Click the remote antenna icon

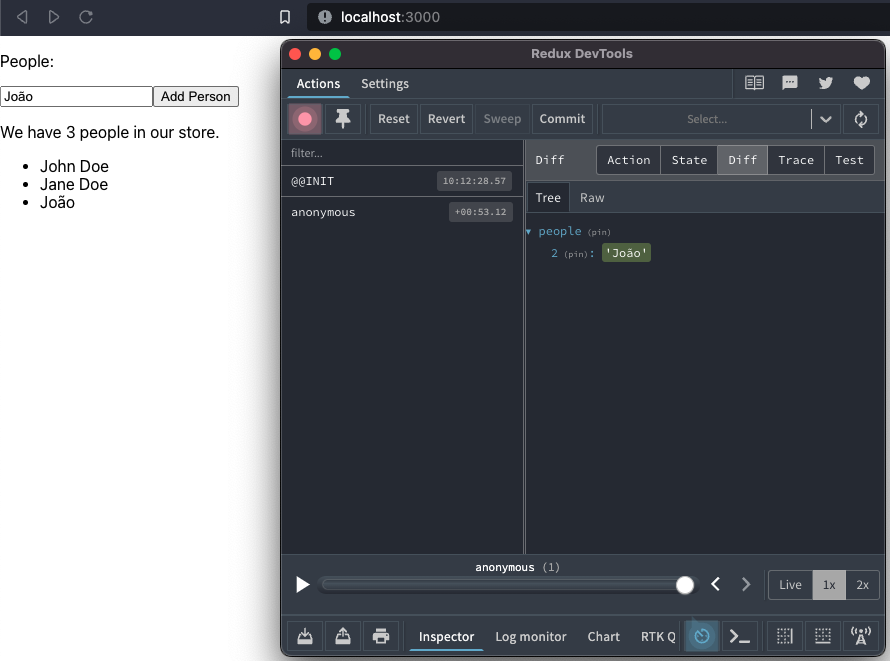(x=860, y=636)
